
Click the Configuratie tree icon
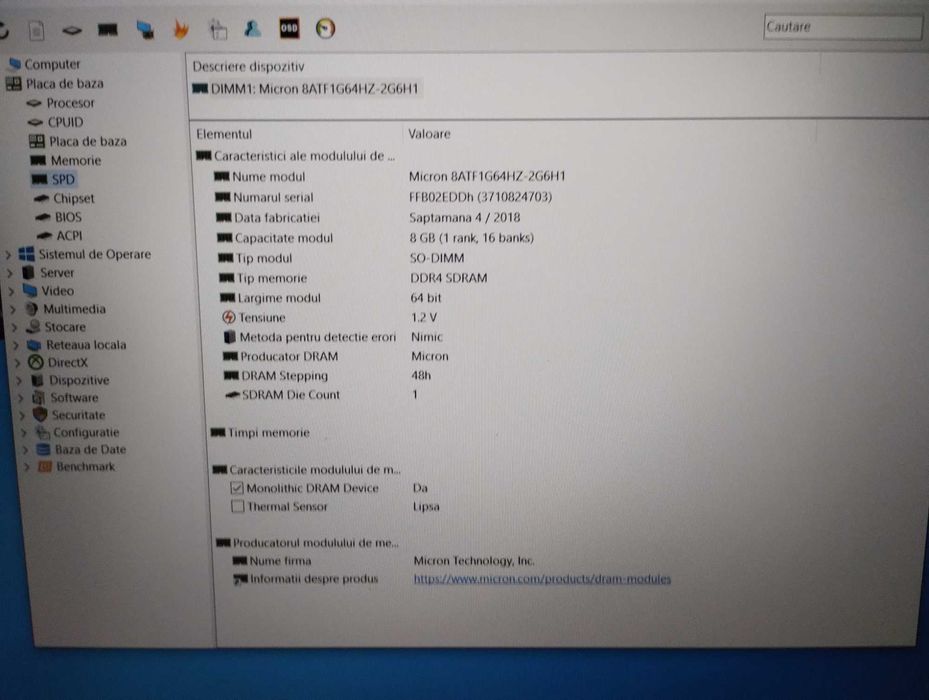(42, 432)
